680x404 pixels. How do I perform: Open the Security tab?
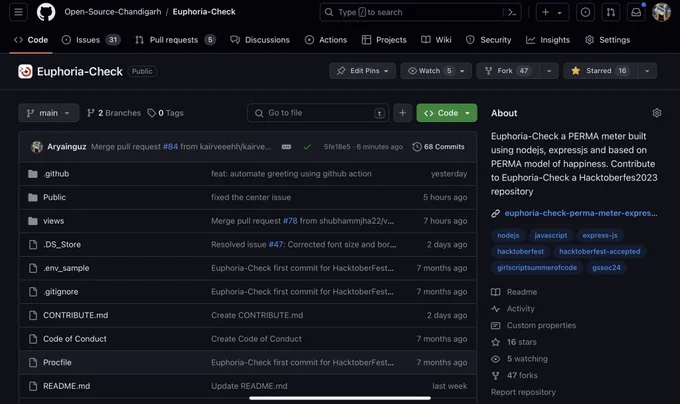(488, 40)
